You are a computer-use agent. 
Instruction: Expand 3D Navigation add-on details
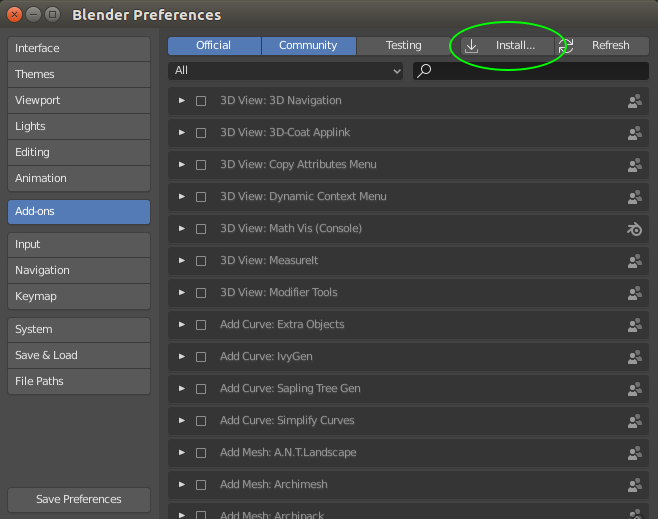182,101
